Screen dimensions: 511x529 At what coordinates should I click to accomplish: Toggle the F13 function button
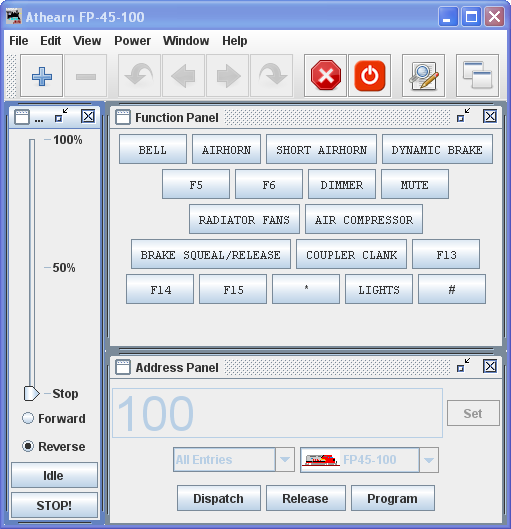pos(446,254)
